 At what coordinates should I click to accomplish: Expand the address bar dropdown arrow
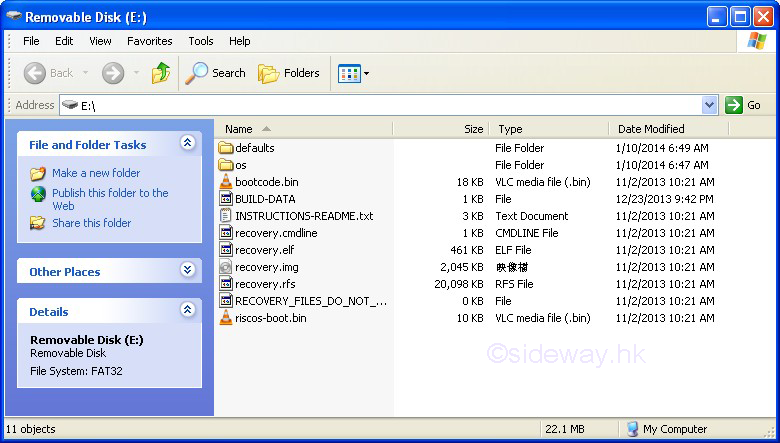709,105
